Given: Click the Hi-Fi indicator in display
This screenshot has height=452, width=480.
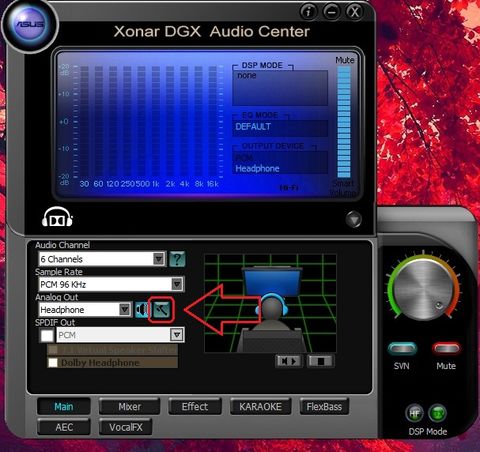Looking at the screenshot, I should (289, 188).
